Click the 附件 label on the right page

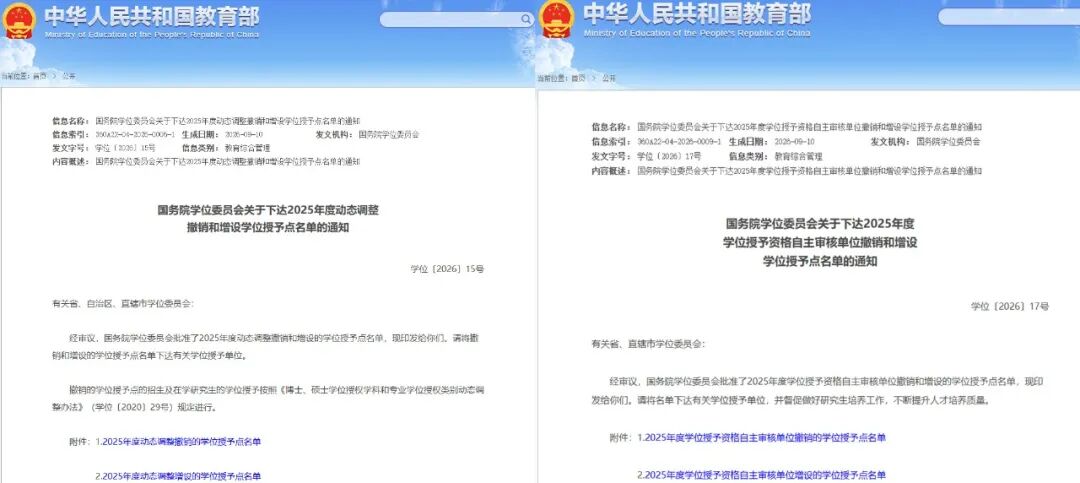pos(621,438)
